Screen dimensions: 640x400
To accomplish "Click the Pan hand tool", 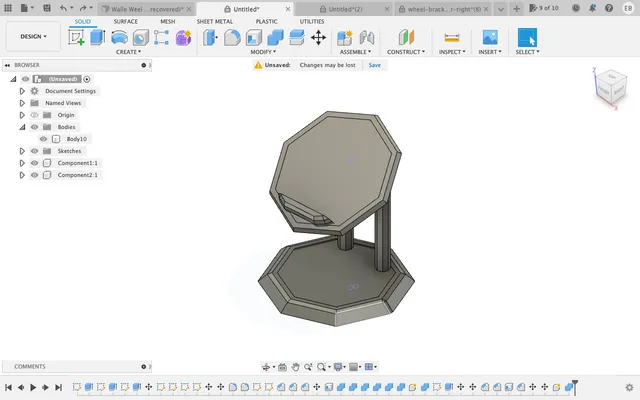I will (x=295, y=367).
